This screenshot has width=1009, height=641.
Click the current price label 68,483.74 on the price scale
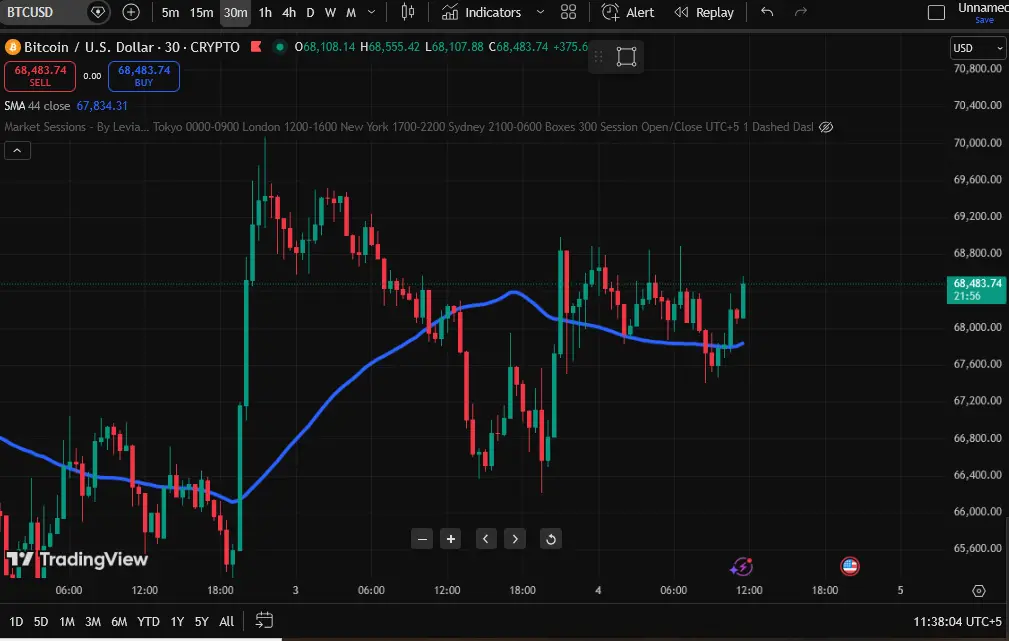click(x=977, y=290)
